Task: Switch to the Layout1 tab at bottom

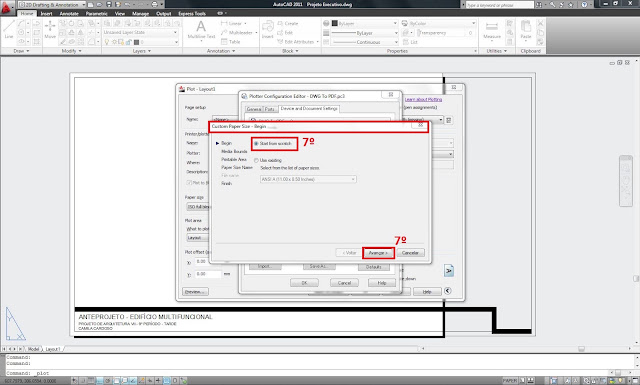Action: point(53,349)
